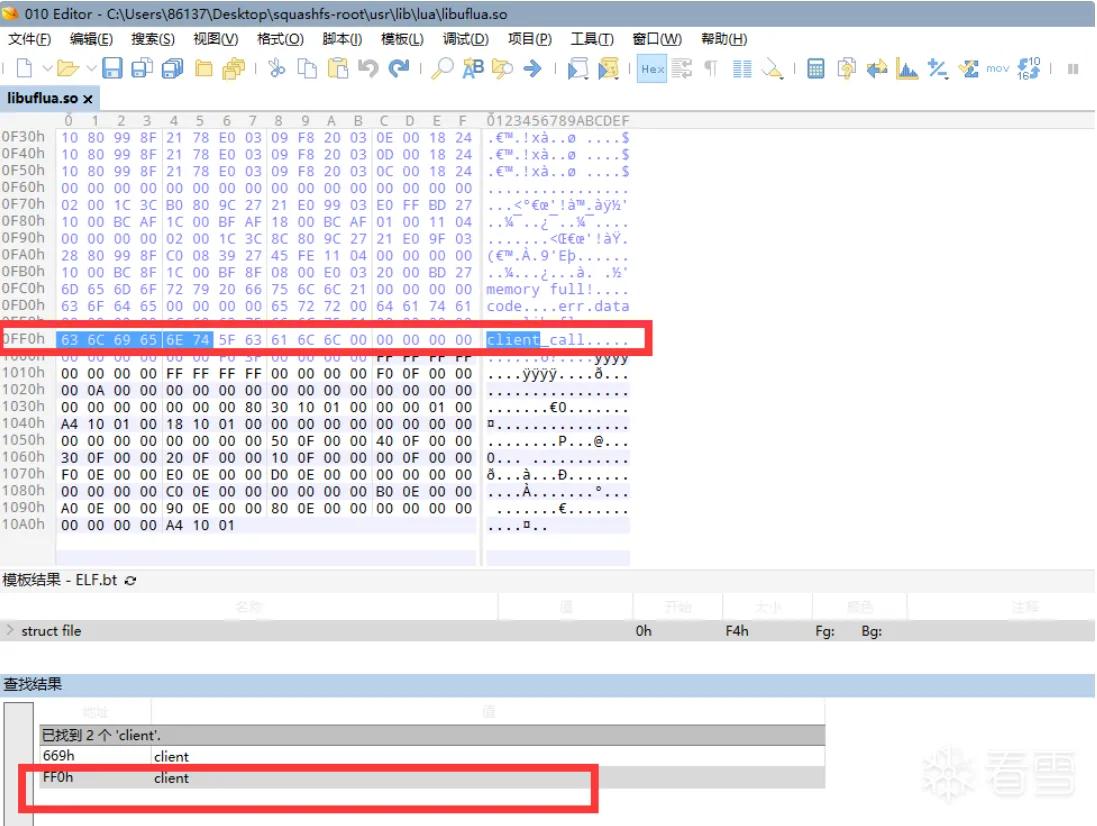Open the 模板(L) menu
1097x826 pixels.
point(402,39)
